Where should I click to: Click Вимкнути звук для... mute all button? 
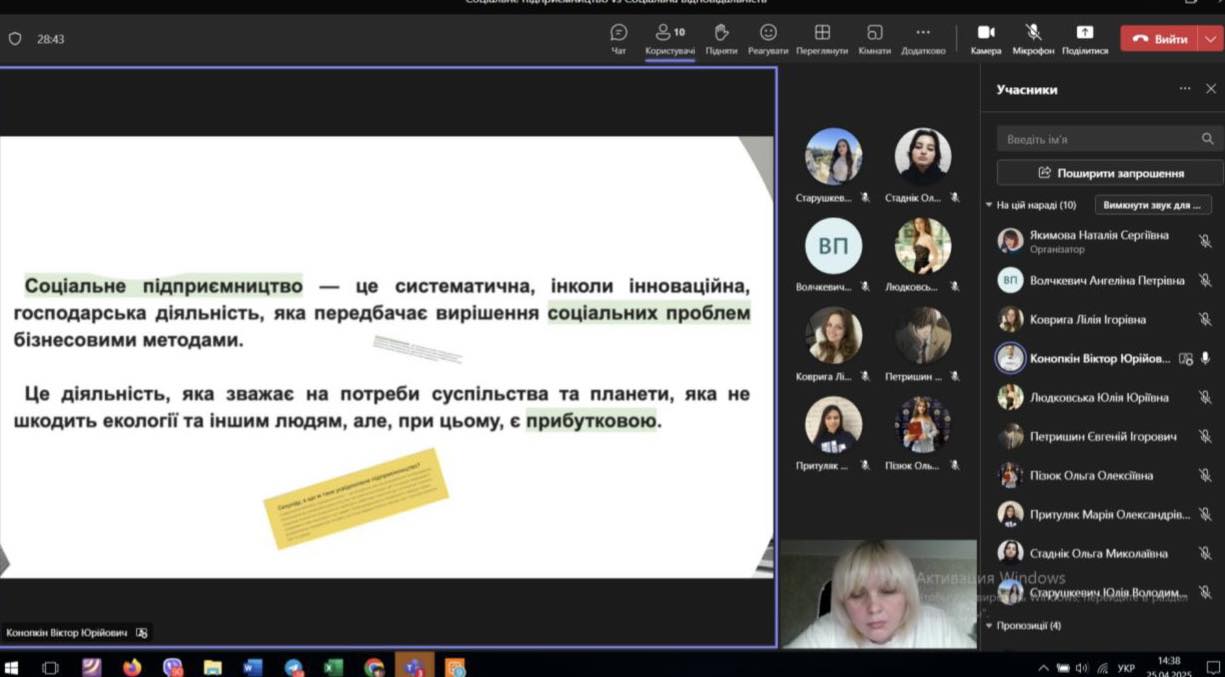[1153, 205]
